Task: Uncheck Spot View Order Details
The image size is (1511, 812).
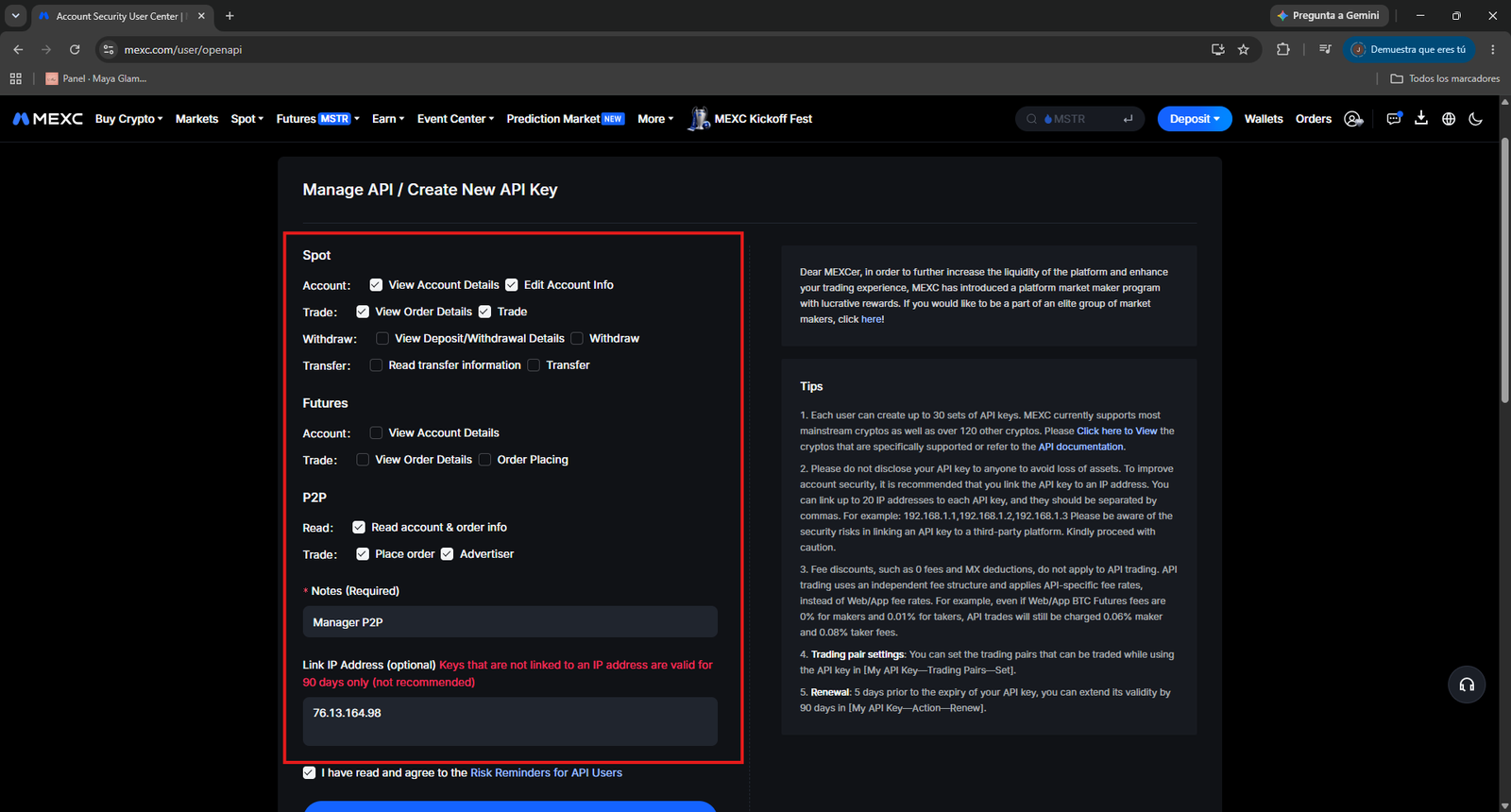Action: click(363, 312)
